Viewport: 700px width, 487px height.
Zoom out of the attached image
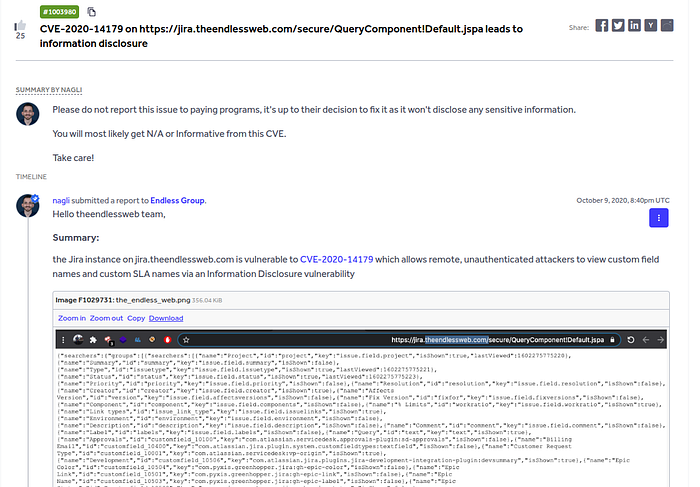pos(106,318)
